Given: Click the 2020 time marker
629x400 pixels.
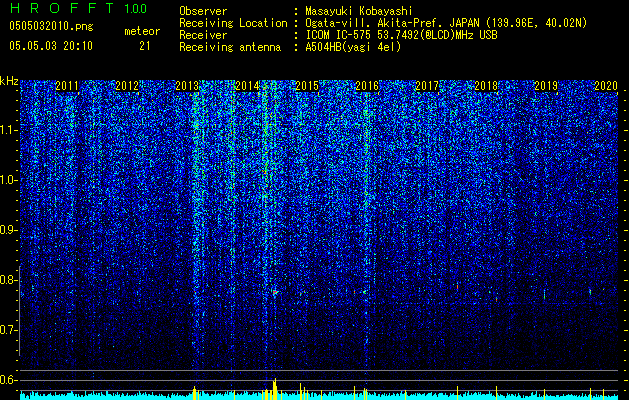Looking at the screenshot, I should 606,85.
